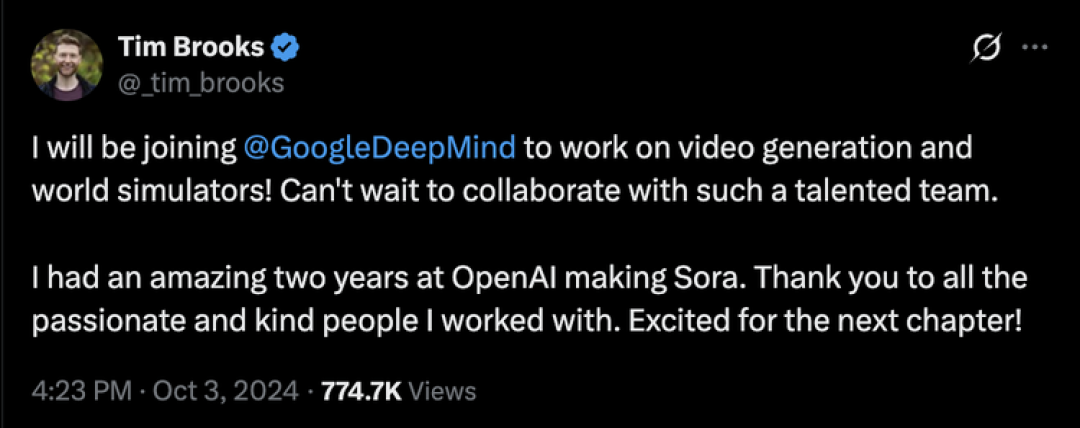Click the blue verified badge

(286, 48)
